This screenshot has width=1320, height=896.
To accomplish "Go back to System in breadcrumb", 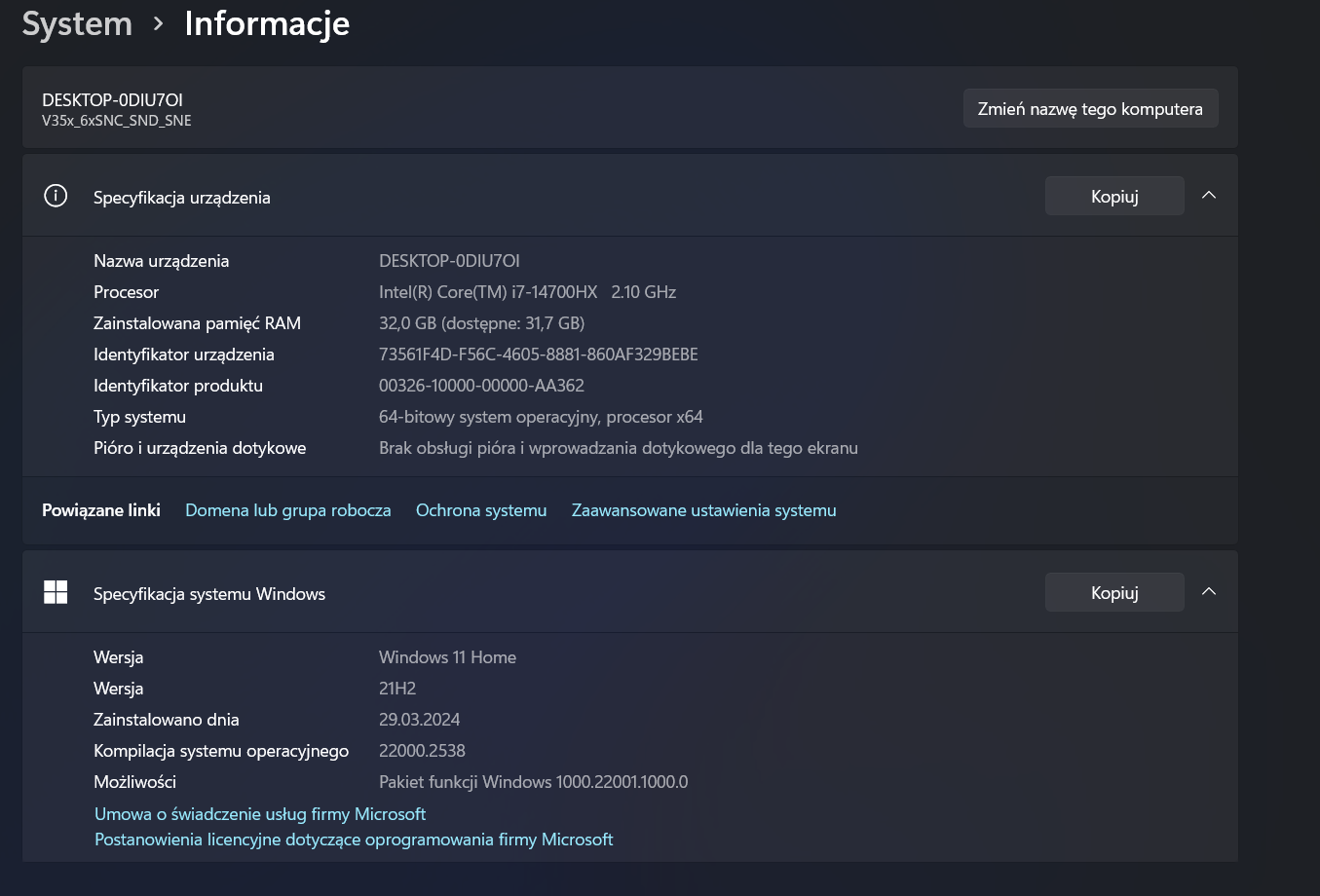I will pos(77,23).
